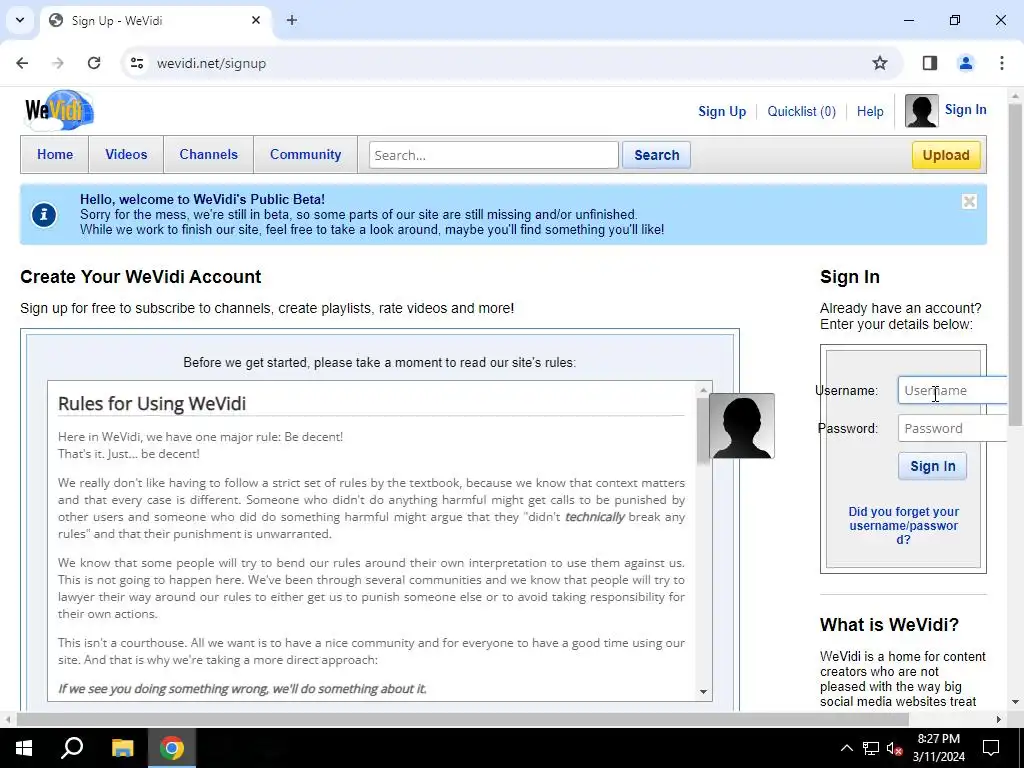1024x768 pixels.
Task: Click the avatar thumbnail beside the rules box
Action: point(742,426)
